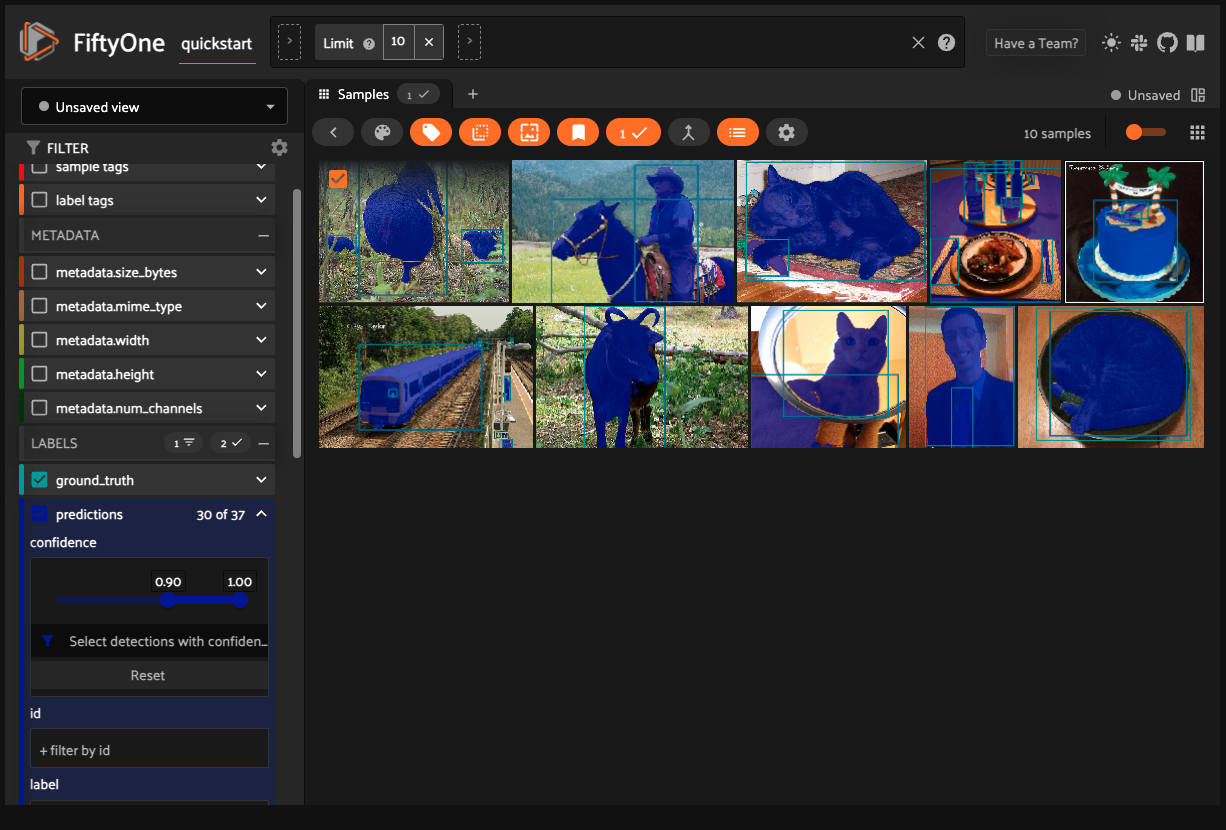Click the confidence slider 1.00 handle
The width and height of the screenshot is (1226, 830).
240,600
